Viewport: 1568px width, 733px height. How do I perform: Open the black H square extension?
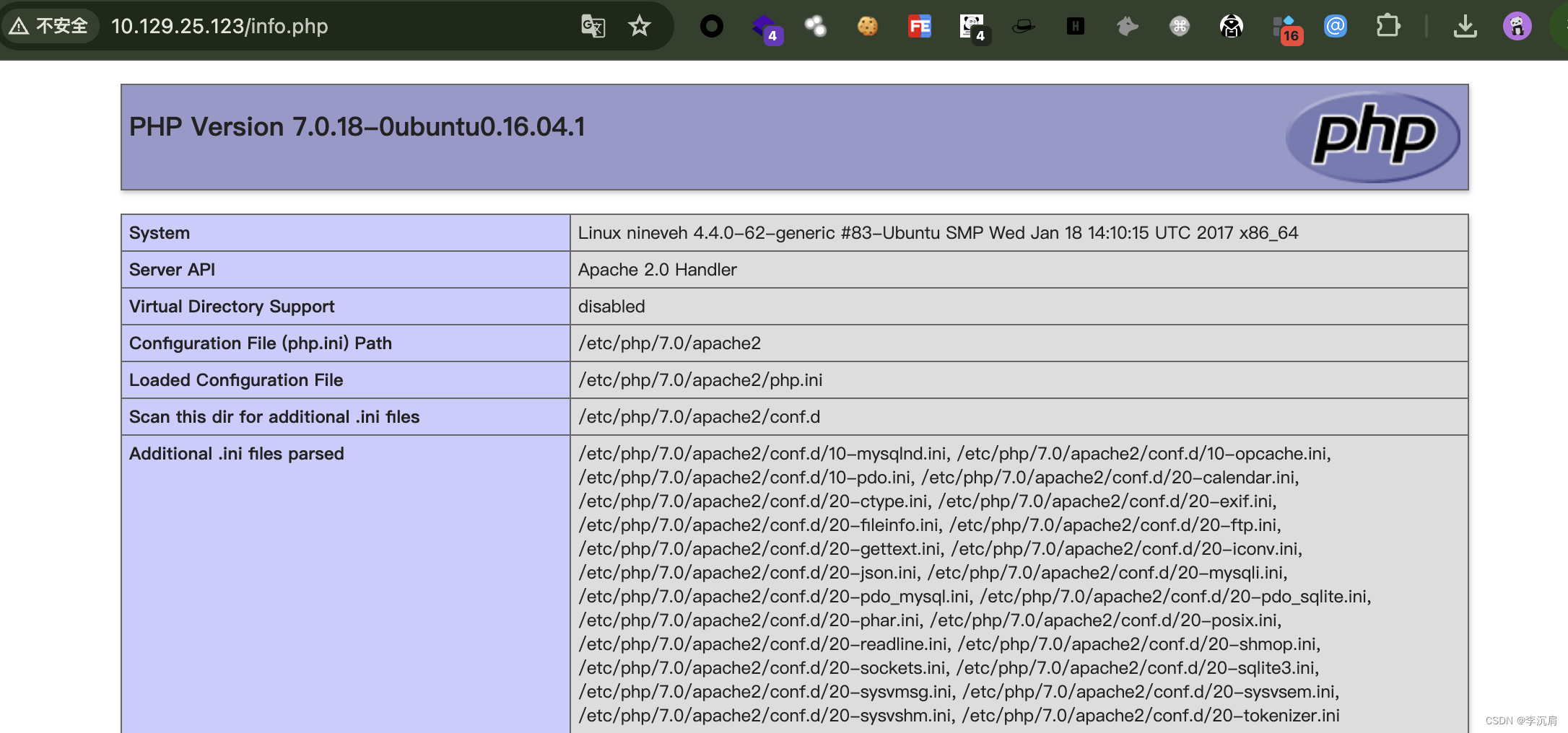pyautogui.click(x=1075, y=27)
